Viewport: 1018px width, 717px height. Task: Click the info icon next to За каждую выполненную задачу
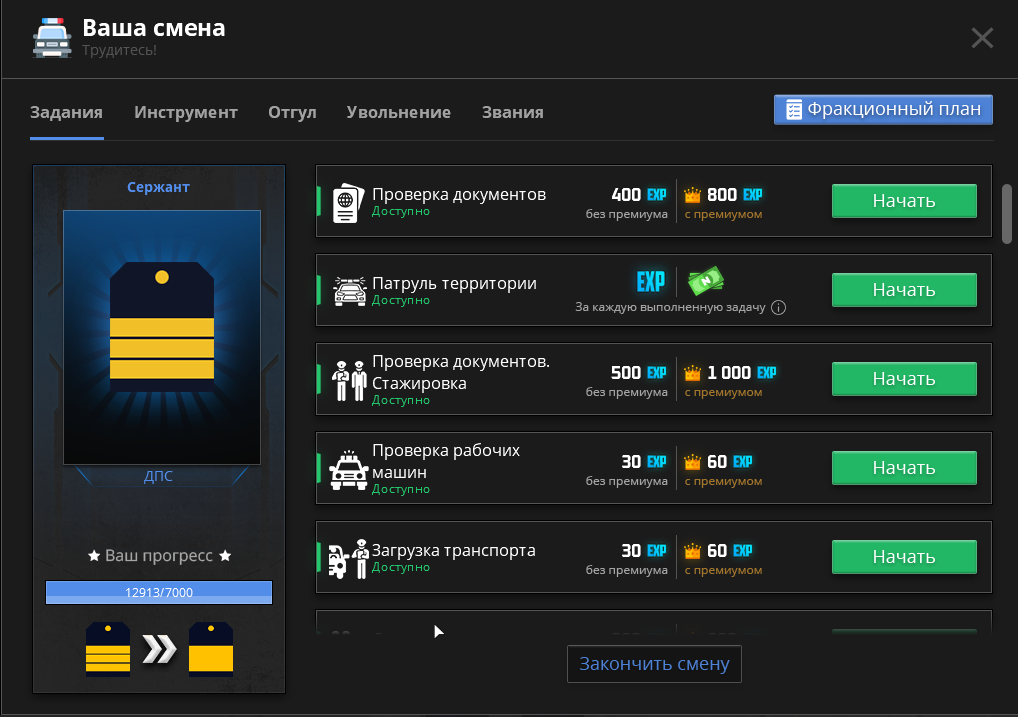click(778, 308)
